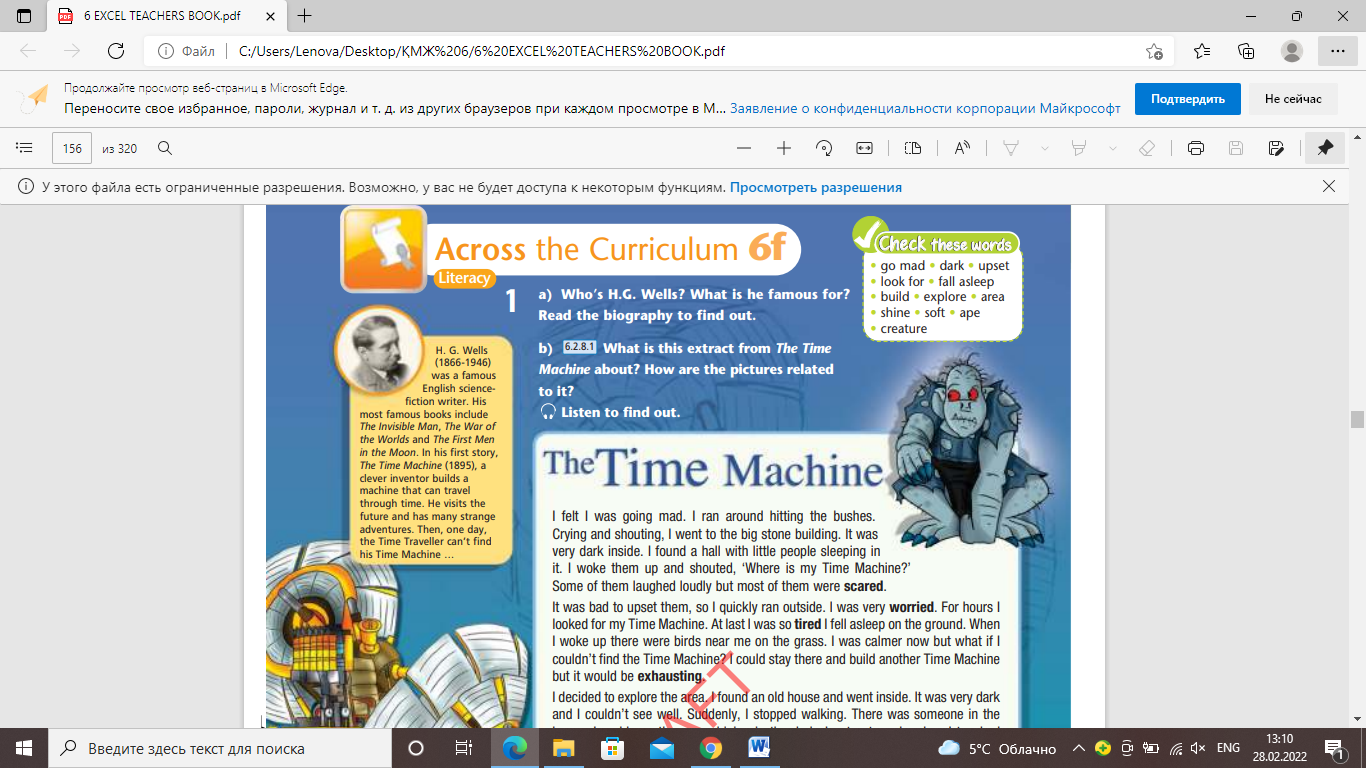The width and height of the screenshot is (1366, 768).
Task: Expand the Highlight tool options dropdown
Action: coord(1113,148)
